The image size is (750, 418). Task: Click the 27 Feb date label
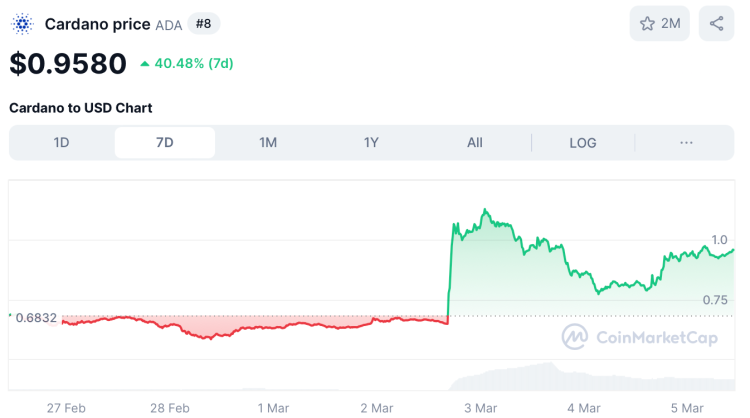(66, 408)
